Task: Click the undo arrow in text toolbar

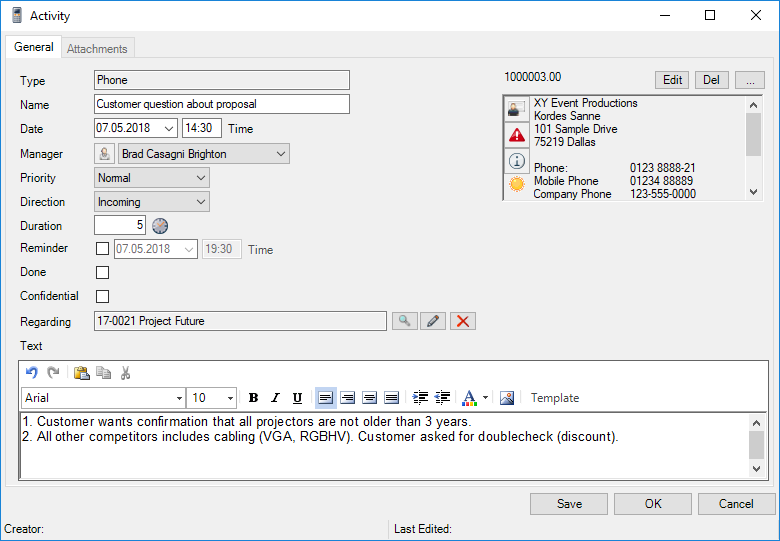Action: 31,373
